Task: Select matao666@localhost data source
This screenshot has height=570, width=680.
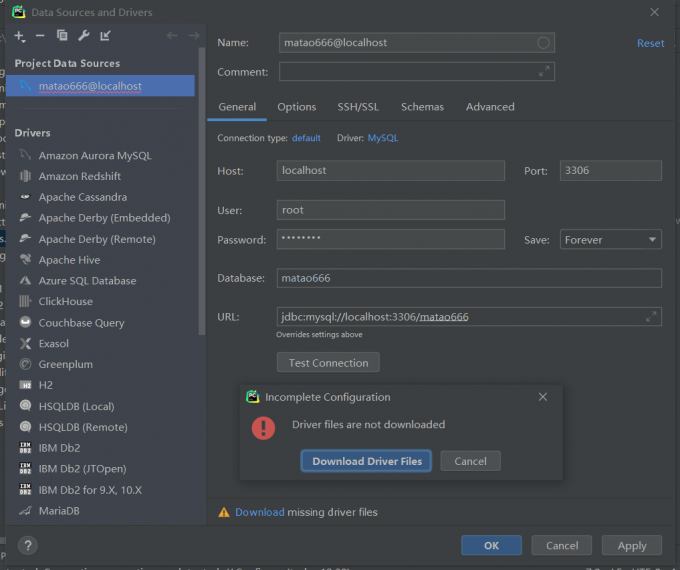Action: point(90,87)
